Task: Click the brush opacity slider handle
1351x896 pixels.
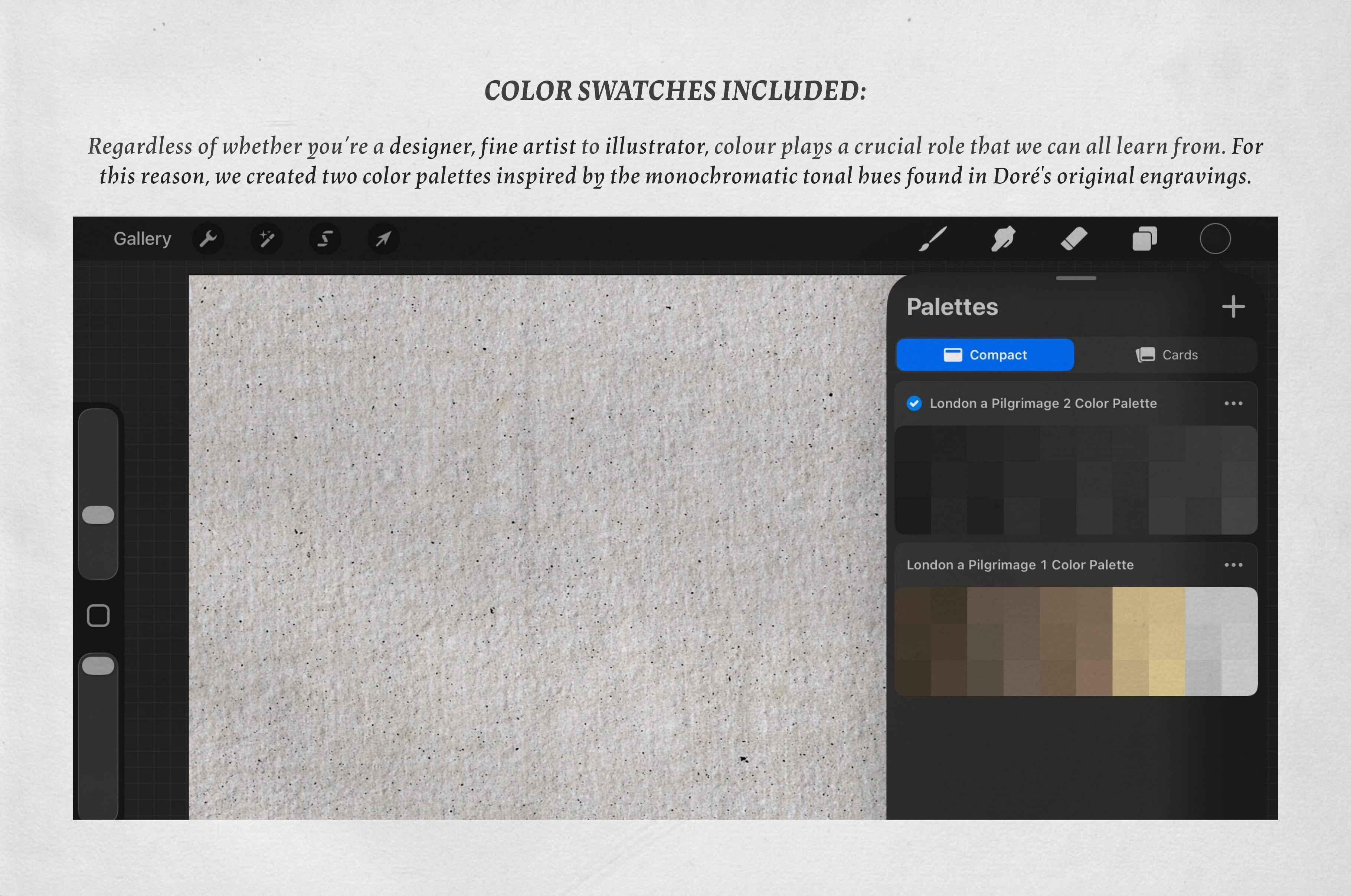Action: [x=98, y=666]
